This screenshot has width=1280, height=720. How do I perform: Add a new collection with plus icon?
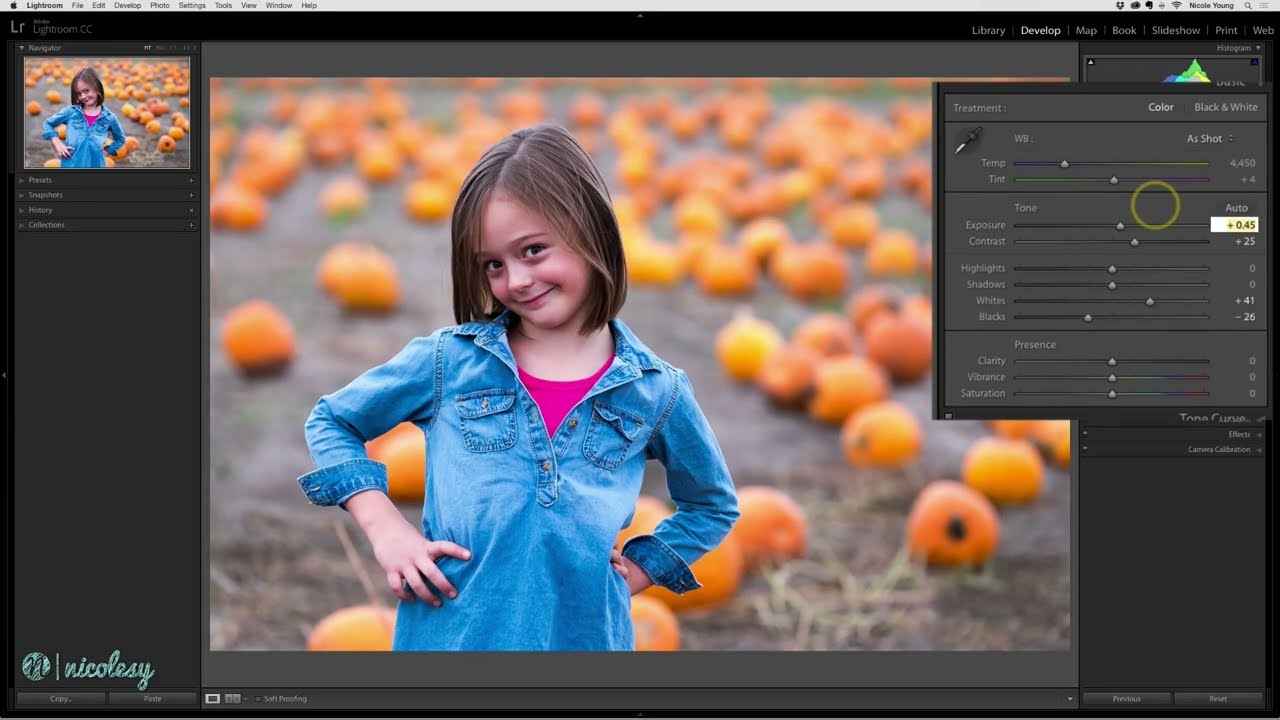tap(191, 225)
